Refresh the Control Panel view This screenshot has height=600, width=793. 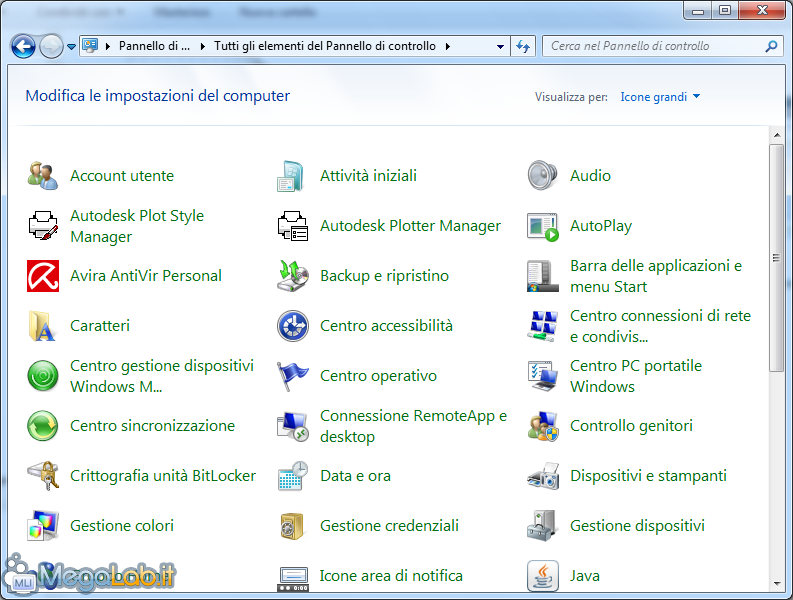523,47
